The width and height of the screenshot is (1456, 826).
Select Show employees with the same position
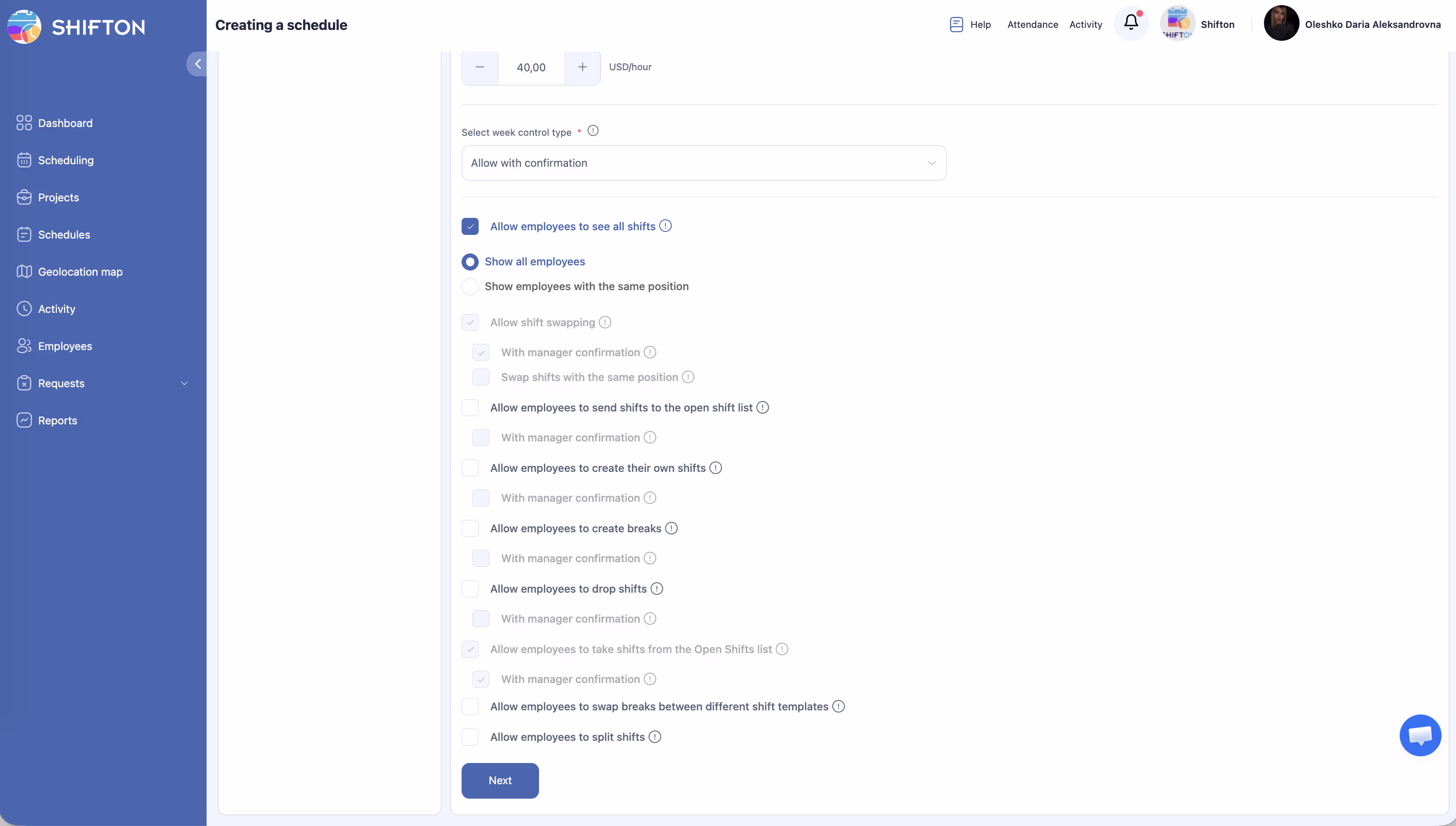[470, 287]
